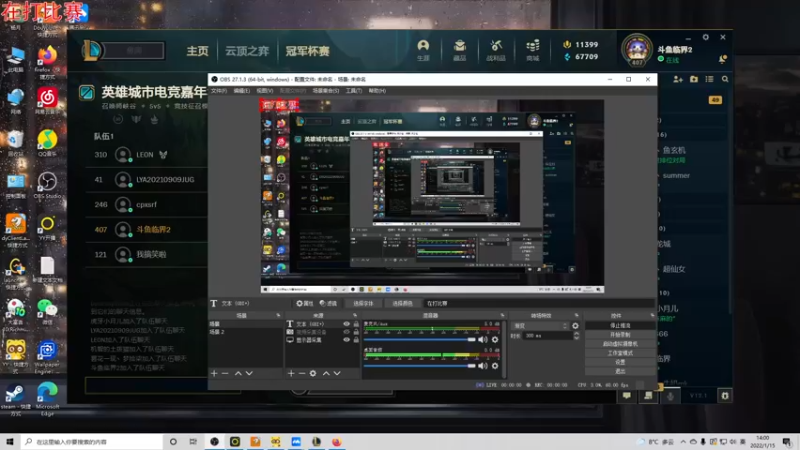Move the scene up with the arrow icon
800x450 pixels.
point(238,373)
